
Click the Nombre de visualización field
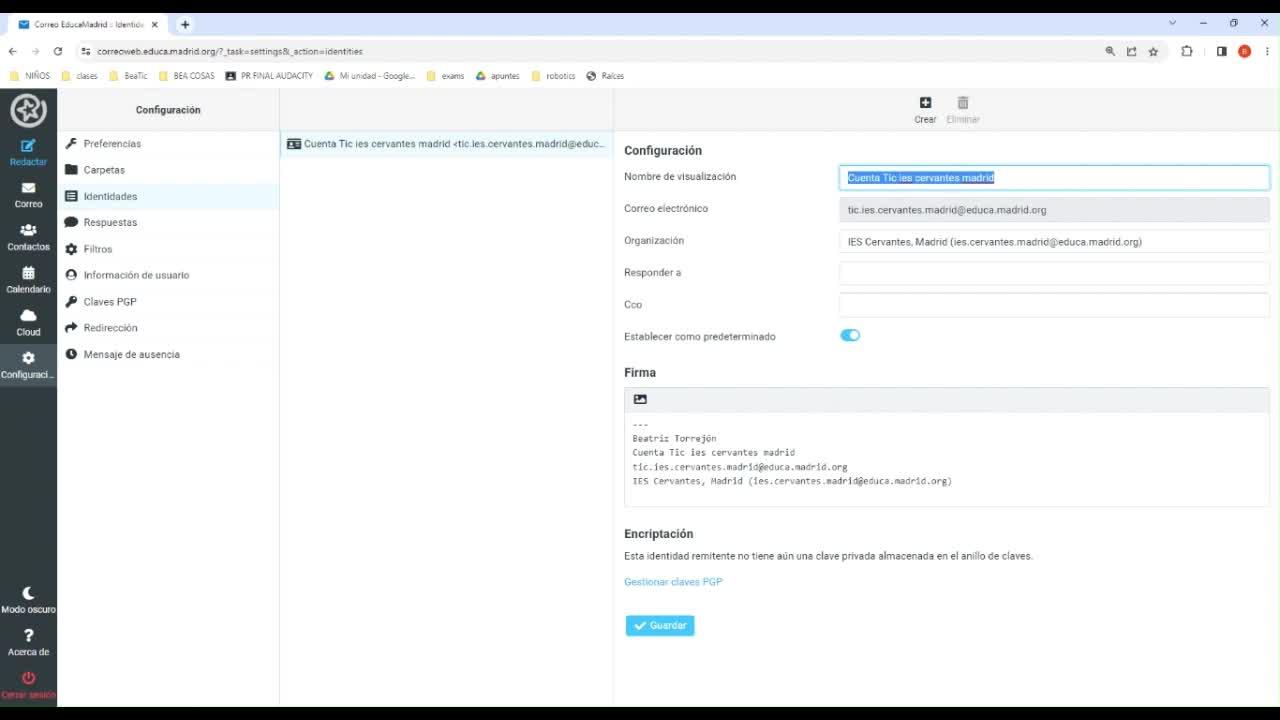(1054, 178)
